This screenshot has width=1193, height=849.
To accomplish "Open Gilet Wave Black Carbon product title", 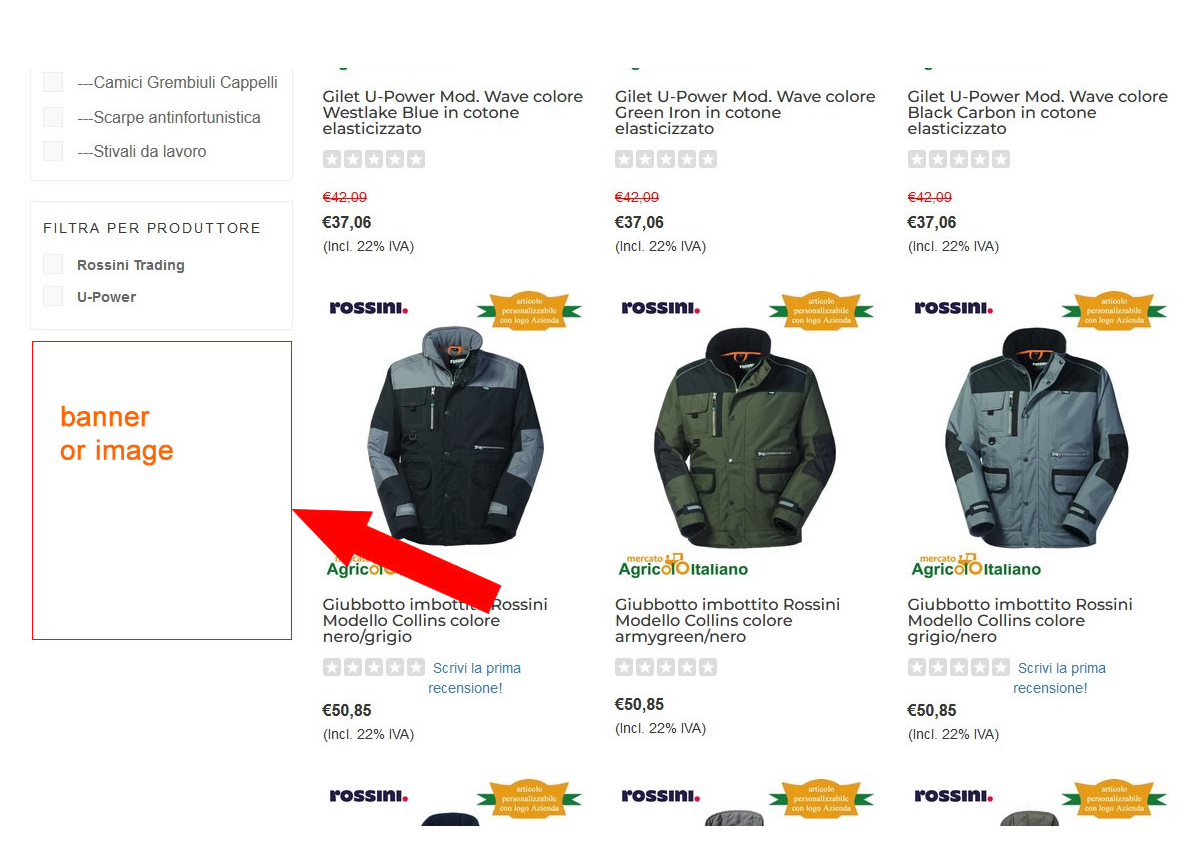I will (1037, 113).
